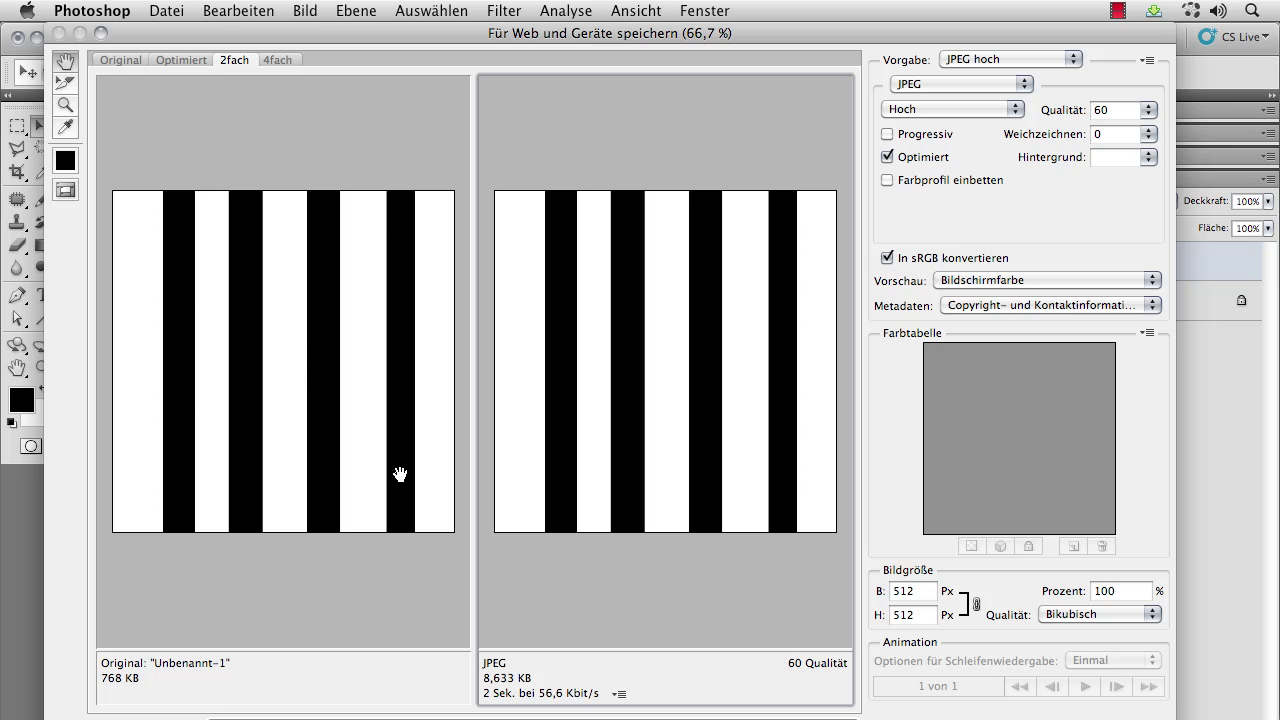The image size is (1280, 720).
Task: Click the Qualität 60 stepper arrows
Action: 1149,110
